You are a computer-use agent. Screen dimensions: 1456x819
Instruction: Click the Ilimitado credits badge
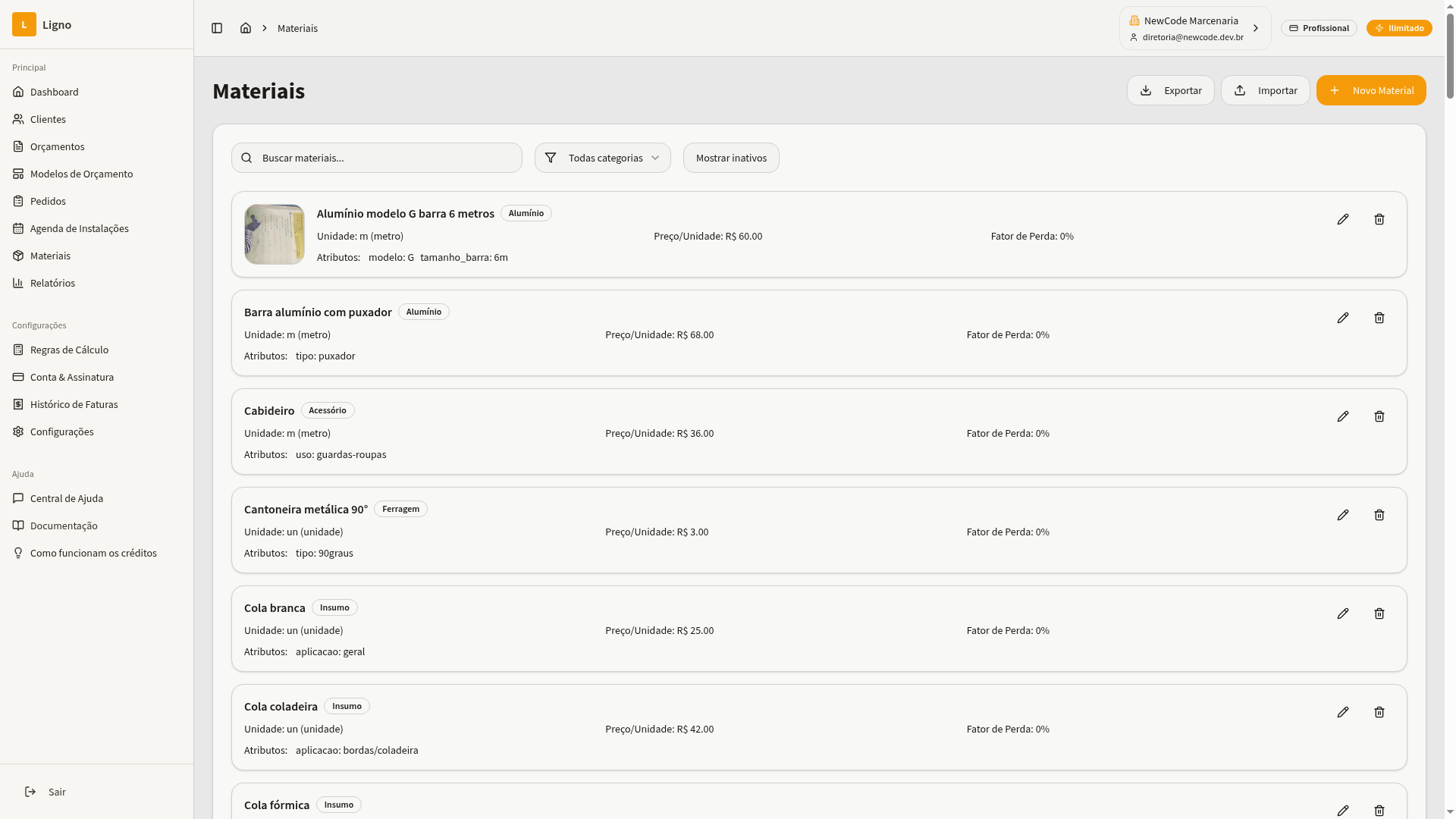pos(1399,28)
